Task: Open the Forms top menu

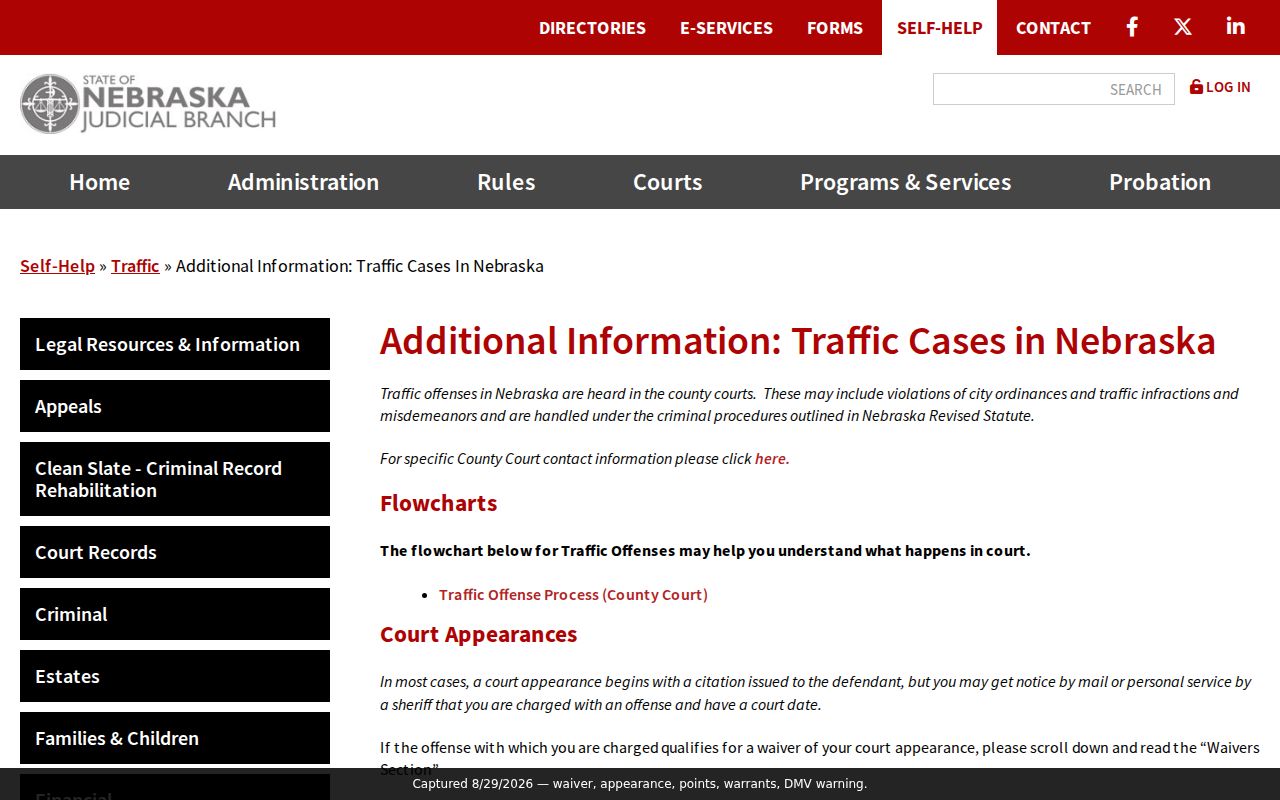Action: (x=835, y=28)
